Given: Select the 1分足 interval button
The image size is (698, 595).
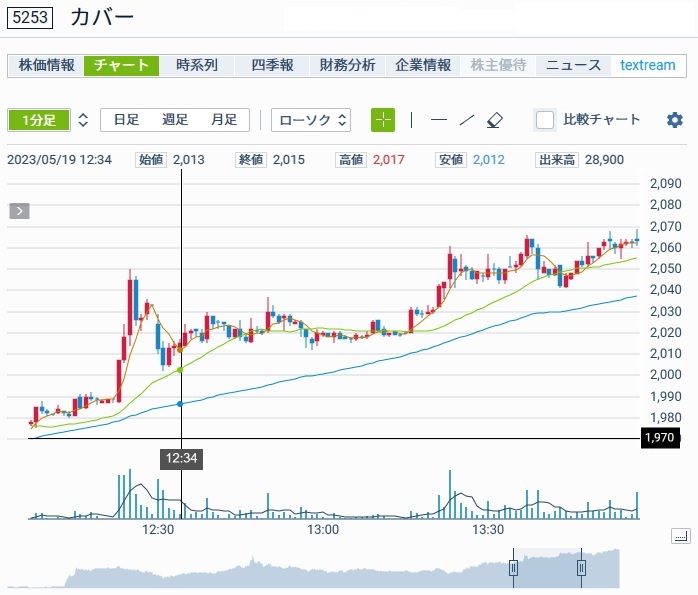Looking at the screenshot, I should click(x=39, y=120).
